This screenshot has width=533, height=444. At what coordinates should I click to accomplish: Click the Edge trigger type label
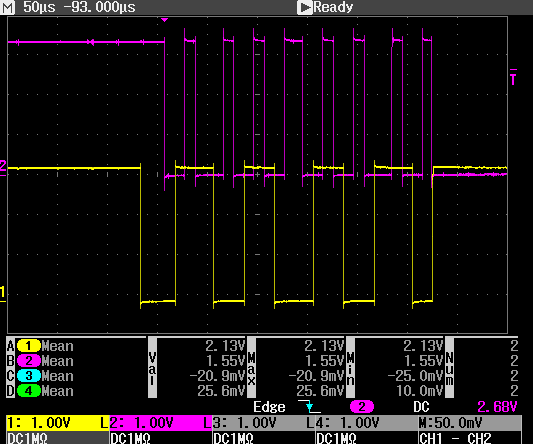(269, 407)
